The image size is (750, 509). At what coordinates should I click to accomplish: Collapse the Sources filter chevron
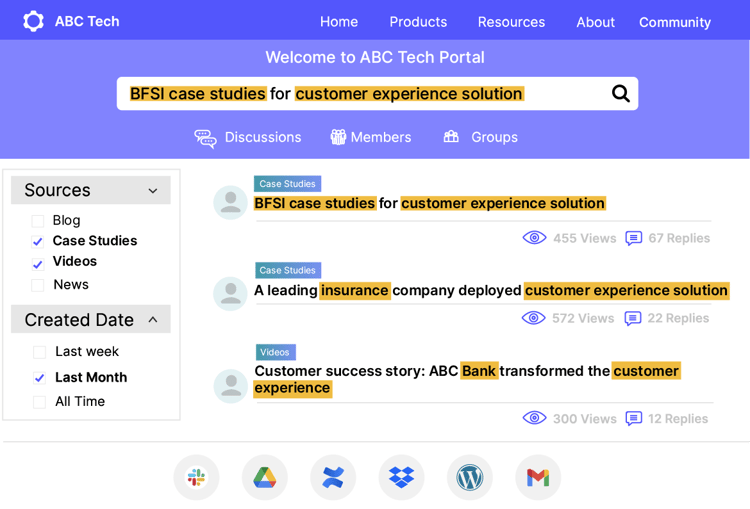[153, 190]
